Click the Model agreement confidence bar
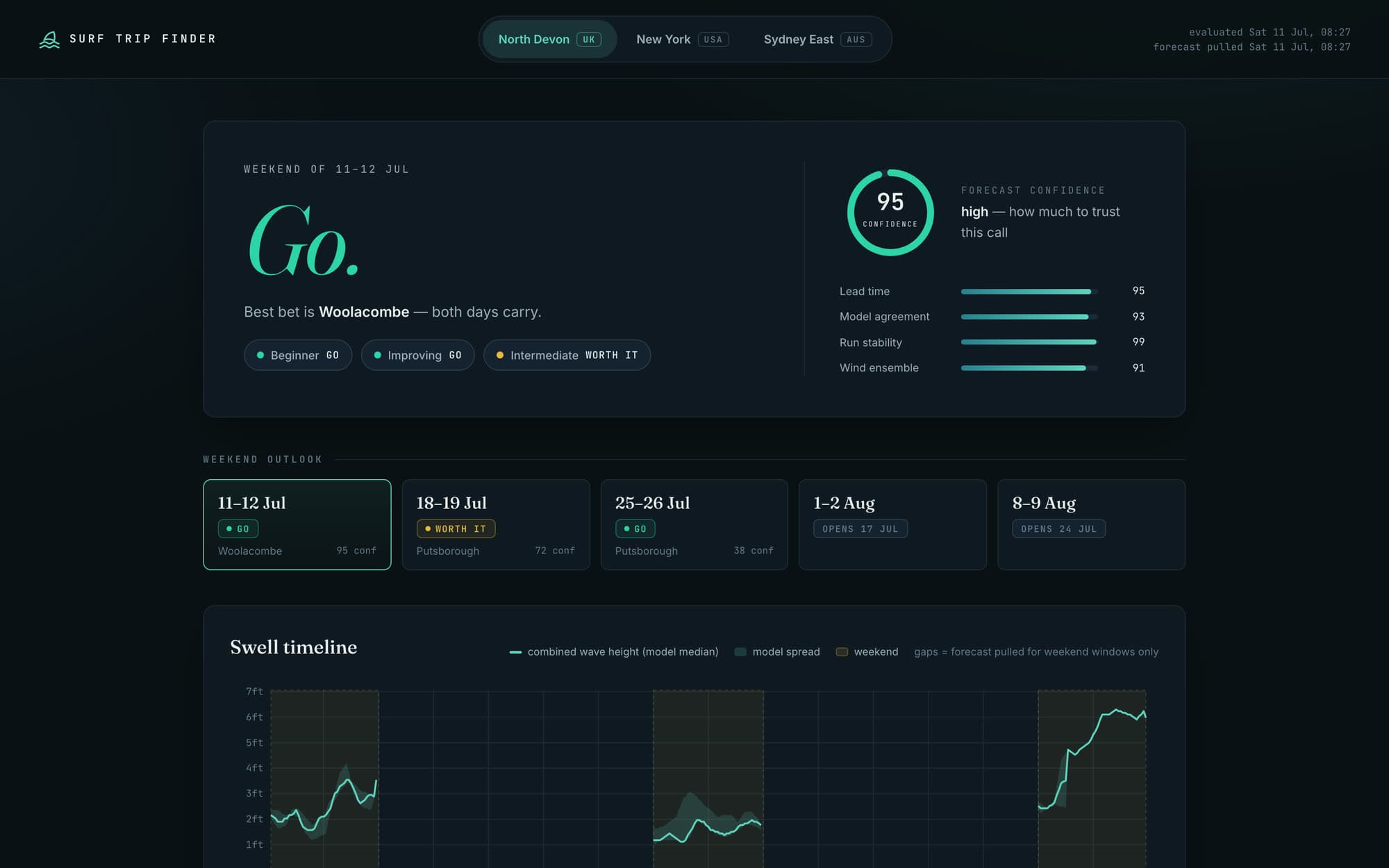 (1029, 317)
